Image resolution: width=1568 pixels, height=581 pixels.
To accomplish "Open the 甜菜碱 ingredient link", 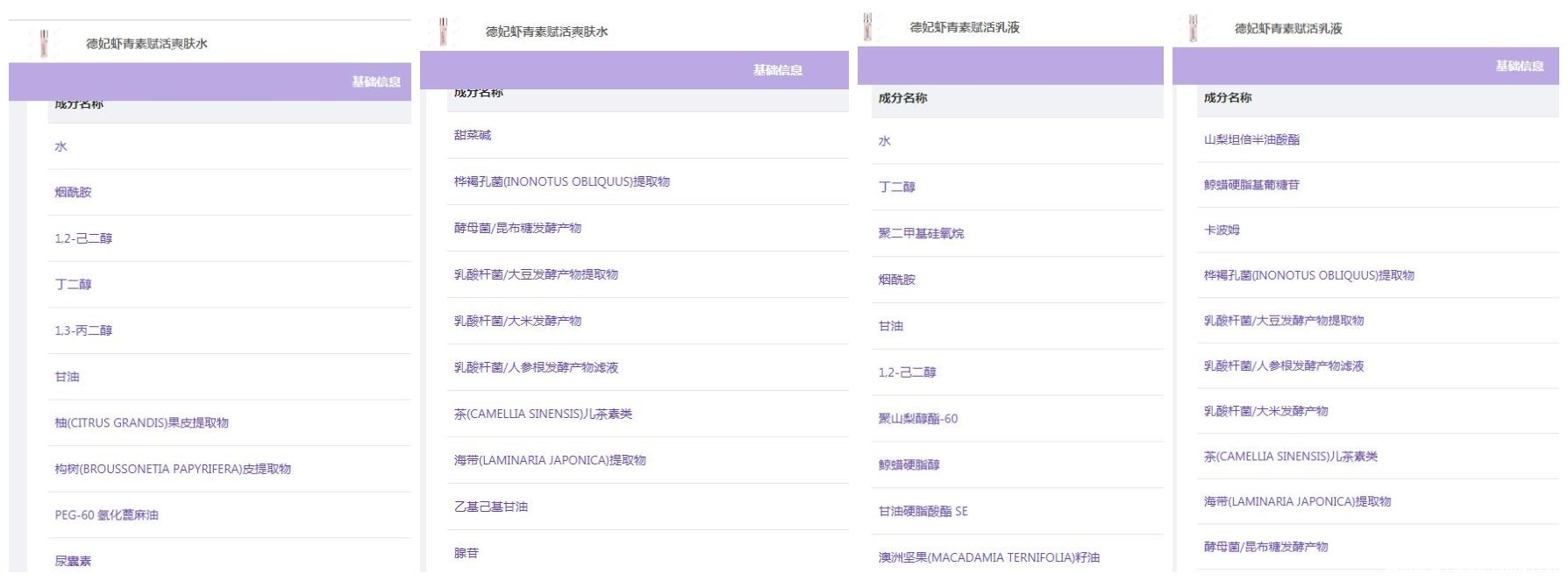I will 473,135.
